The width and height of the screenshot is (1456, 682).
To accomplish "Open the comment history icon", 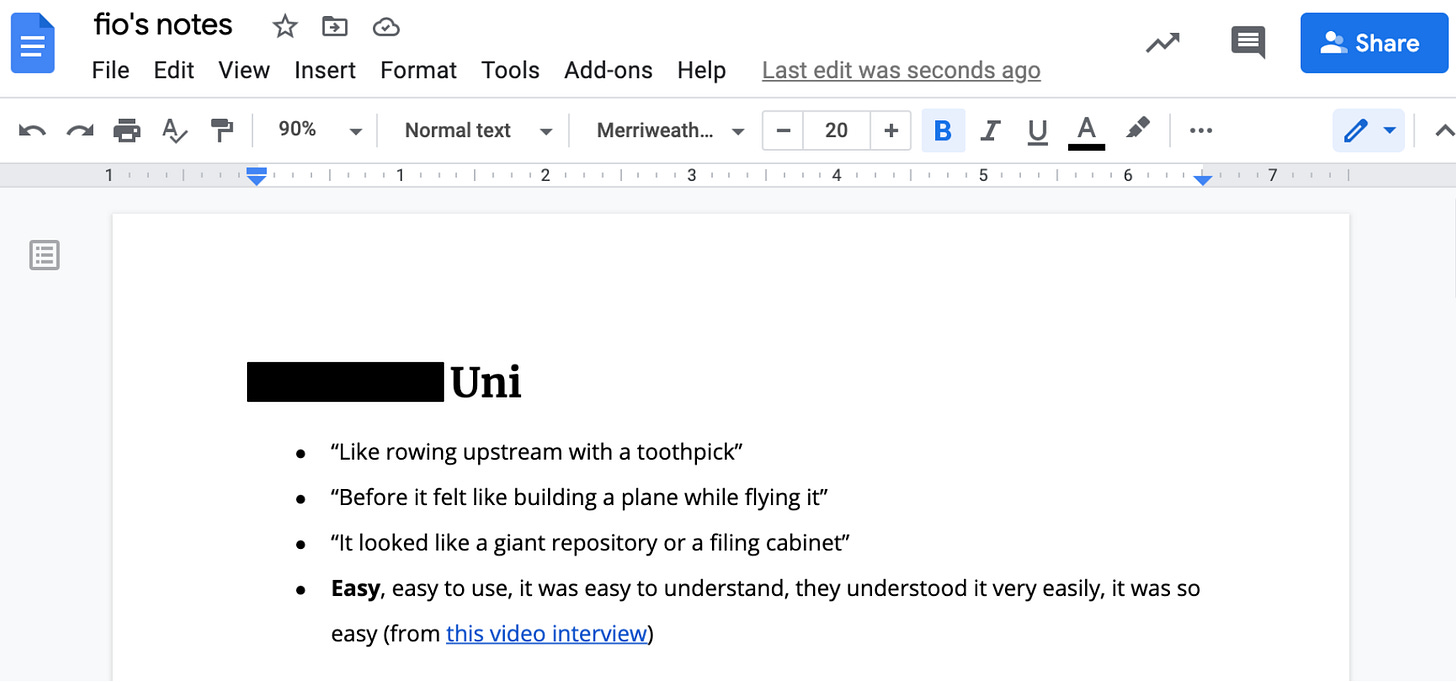I will [x=1248, y=43].
